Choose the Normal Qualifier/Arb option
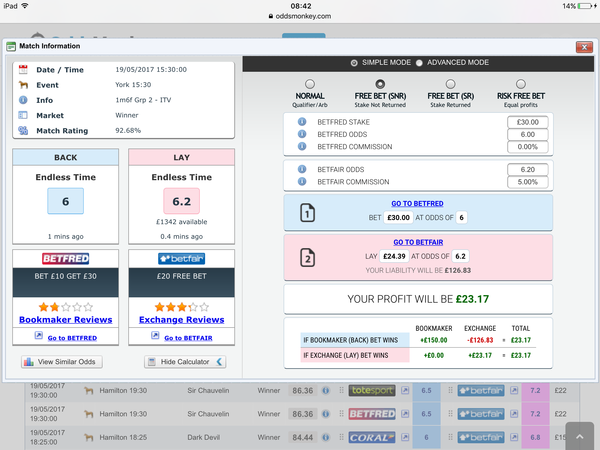This screenshot has height=450, width=600. tap(310, 84)
